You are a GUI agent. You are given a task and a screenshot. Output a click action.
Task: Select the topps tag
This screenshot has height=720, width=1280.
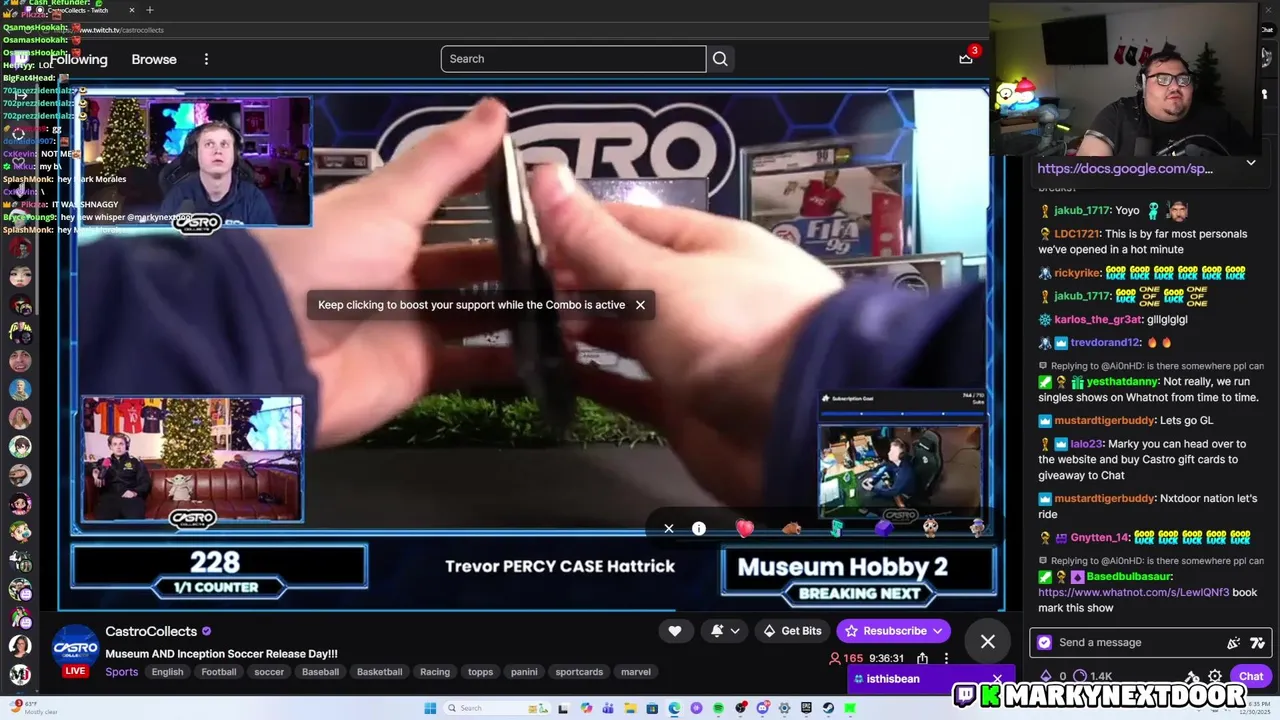coord(481,672)
